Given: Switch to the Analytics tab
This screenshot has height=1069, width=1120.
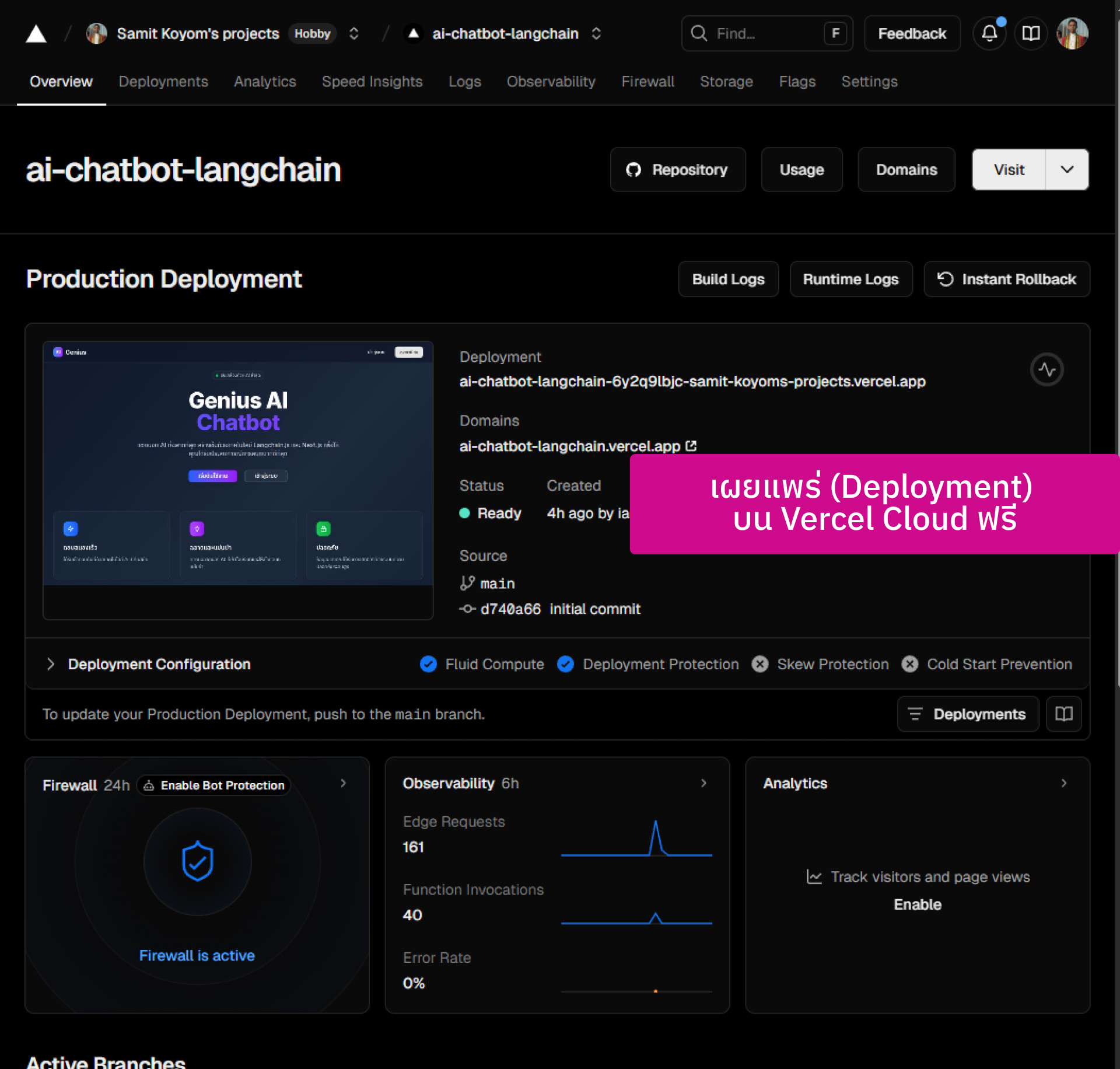Looking at the screenshot, I should 265,82.
